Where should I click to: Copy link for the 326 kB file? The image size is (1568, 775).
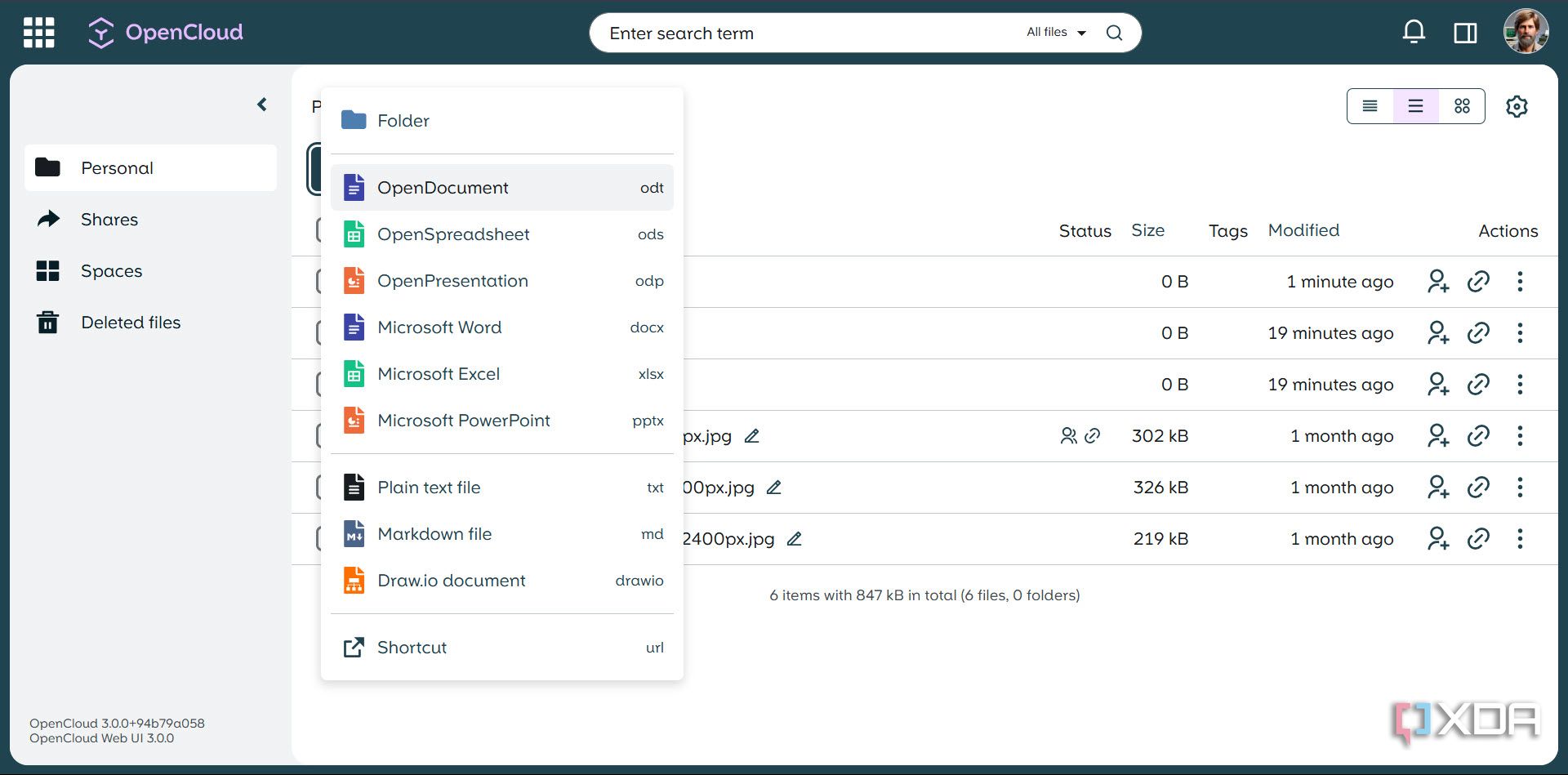point(1478,488)
